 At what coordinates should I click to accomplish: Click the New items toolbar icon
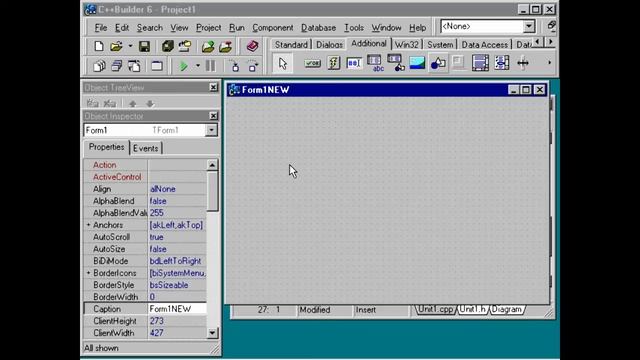click(98, 46)
